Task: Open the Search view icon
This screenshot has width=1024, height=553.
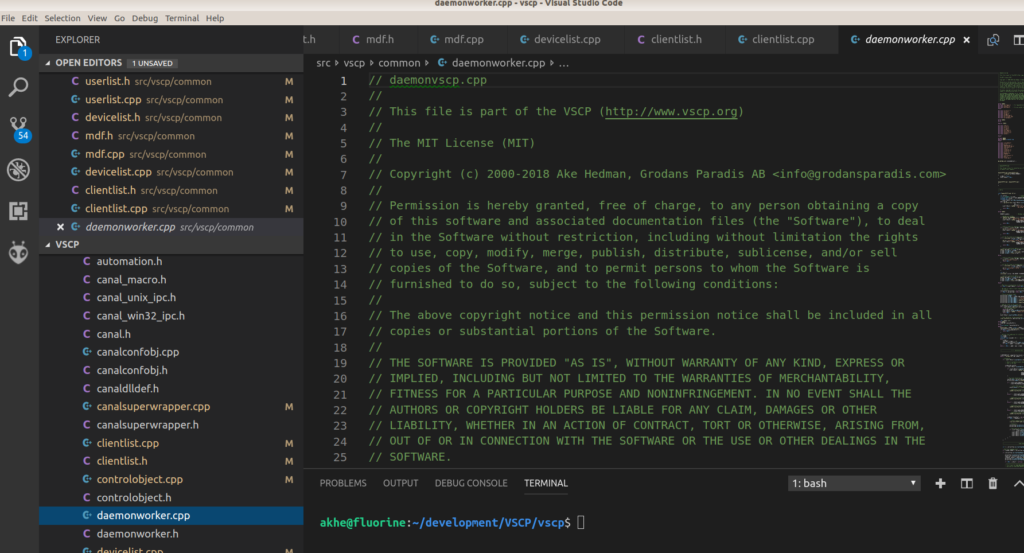Action: [x=18, y=87]
